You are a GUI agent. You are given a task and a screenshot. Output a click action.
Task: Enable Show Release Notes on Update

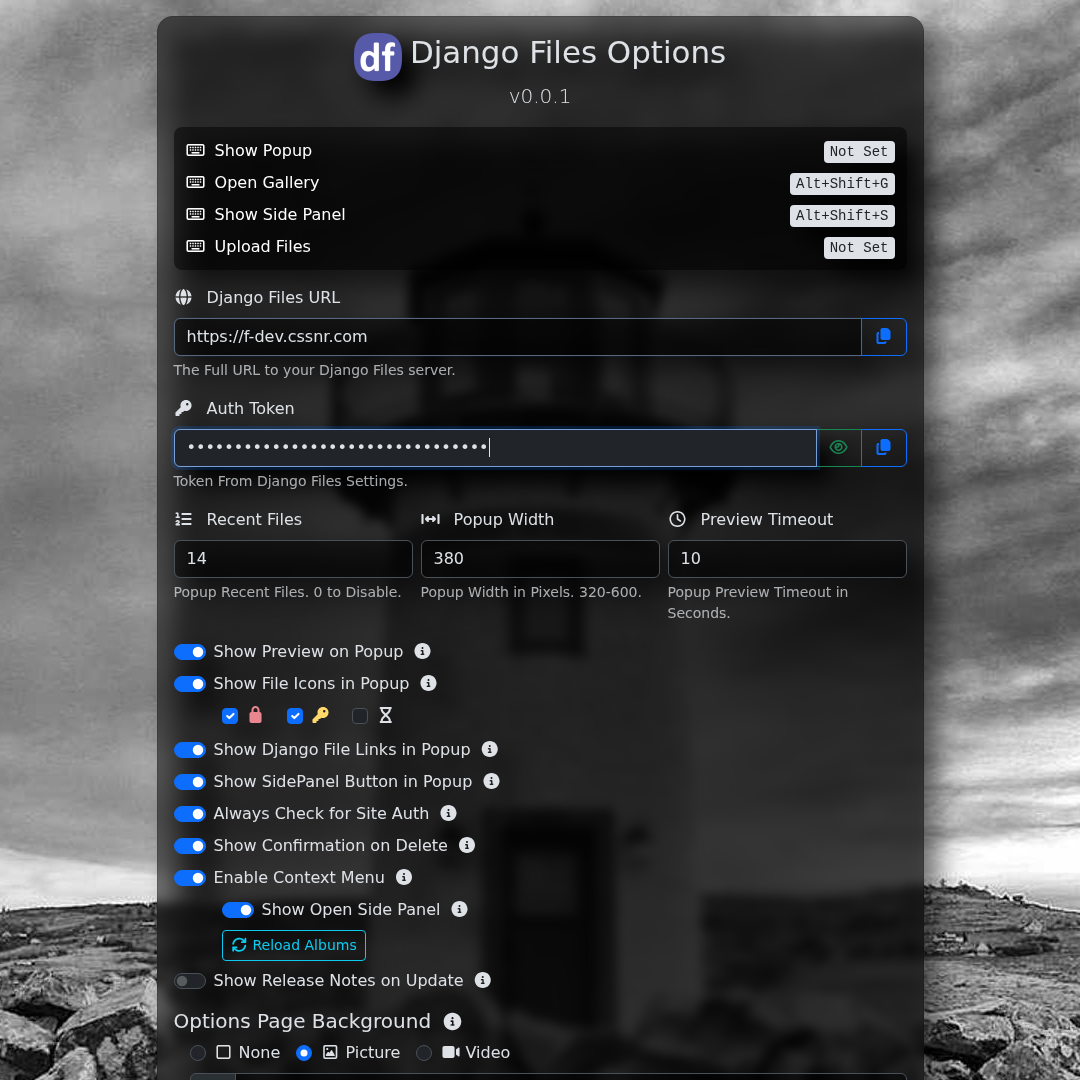[x=190, y=981]
